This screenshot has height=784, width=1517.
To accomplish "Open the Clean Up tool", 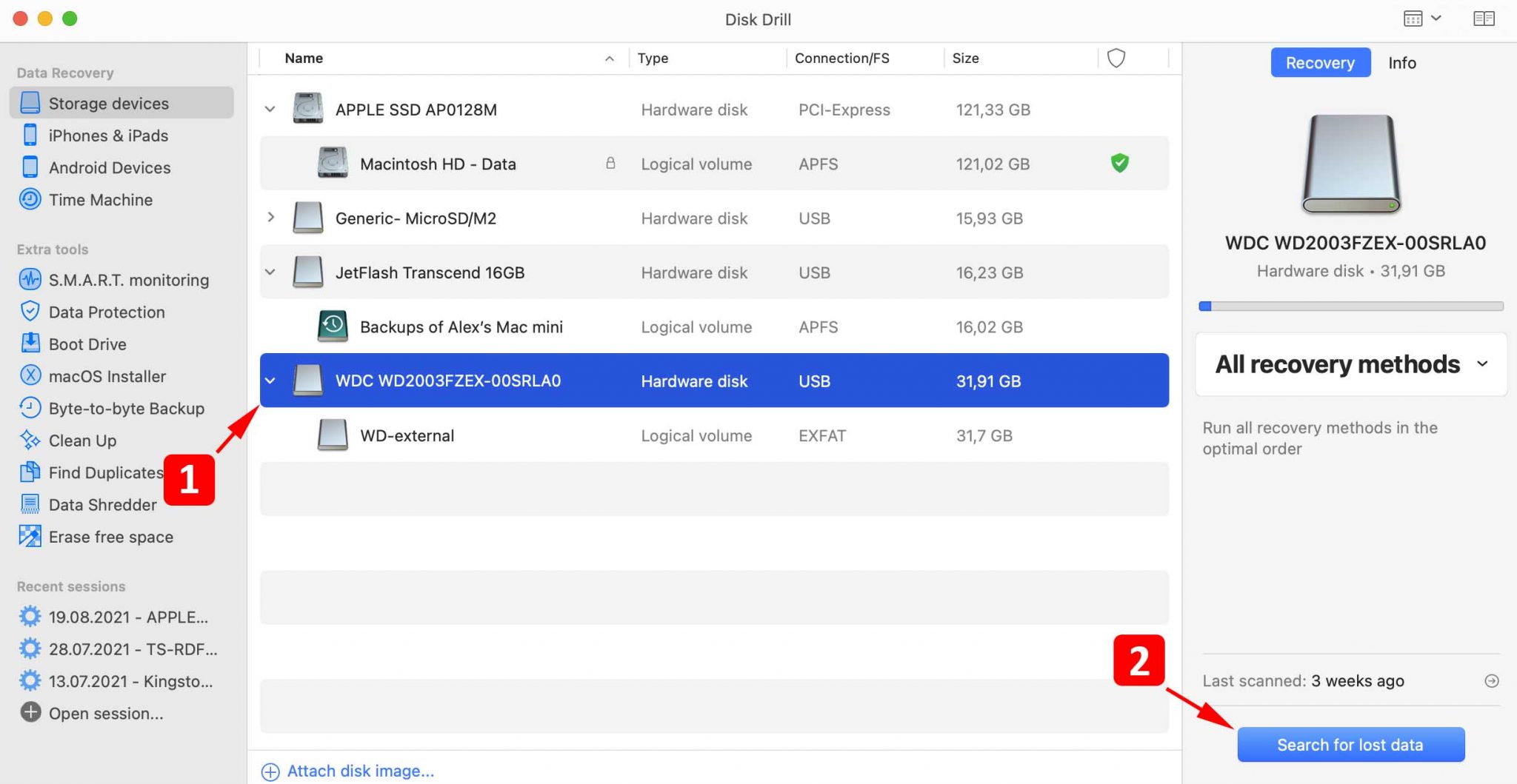I will 82,440.
